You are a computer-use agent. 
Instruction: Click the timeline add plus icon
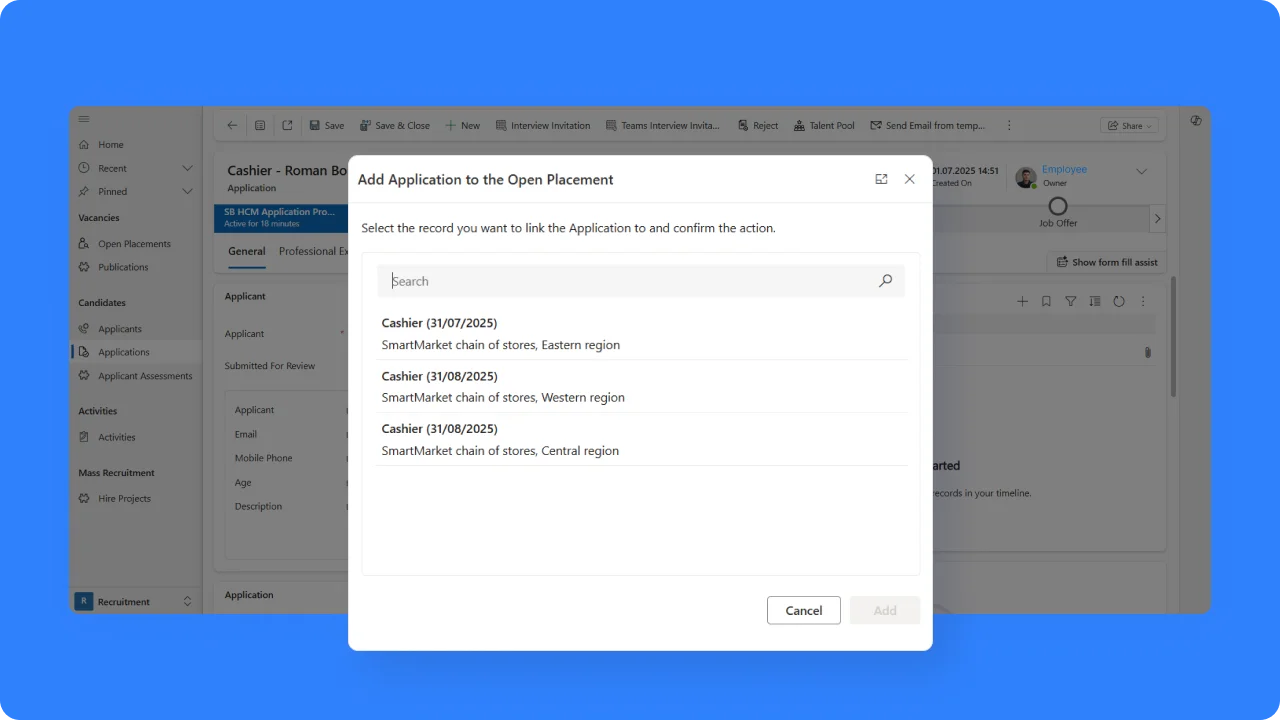1022,301
